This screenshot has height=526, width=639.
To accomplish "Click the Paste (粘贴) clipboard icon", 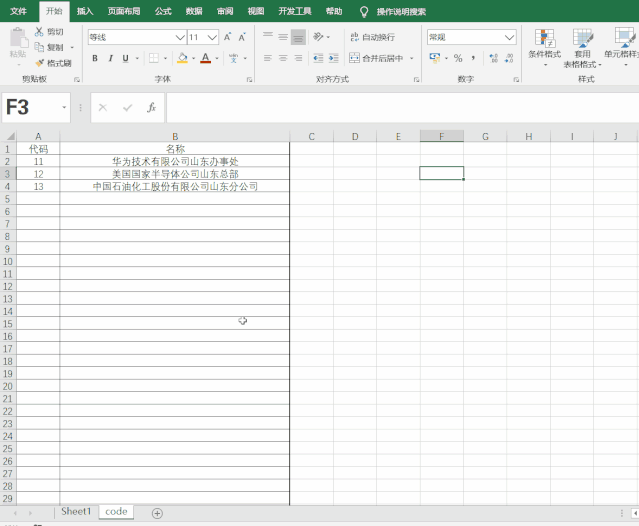I will pyautogui.click(x=18, y=38).
